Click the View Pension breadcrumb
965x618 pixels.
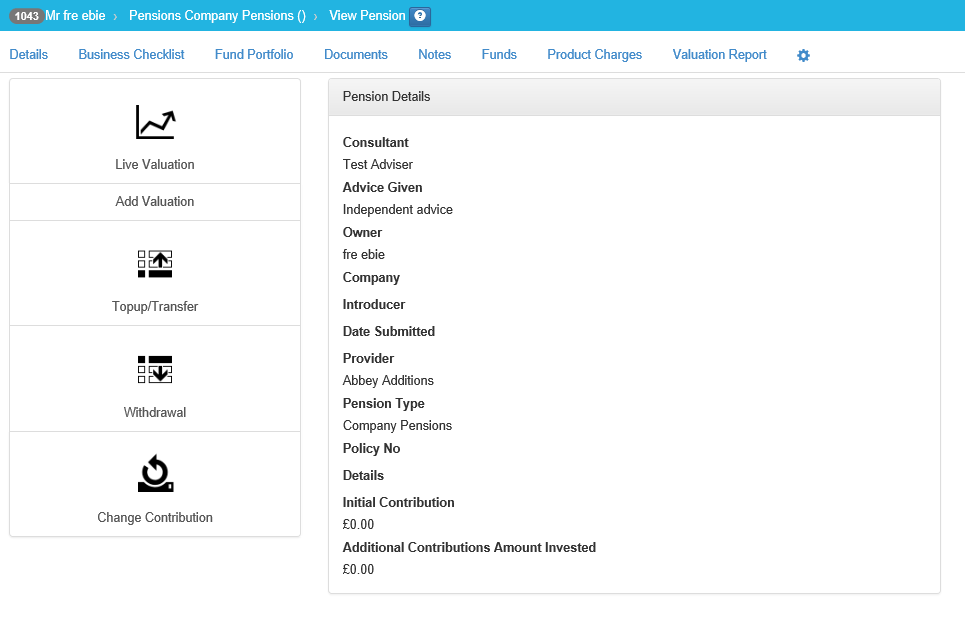coord(367,16)
